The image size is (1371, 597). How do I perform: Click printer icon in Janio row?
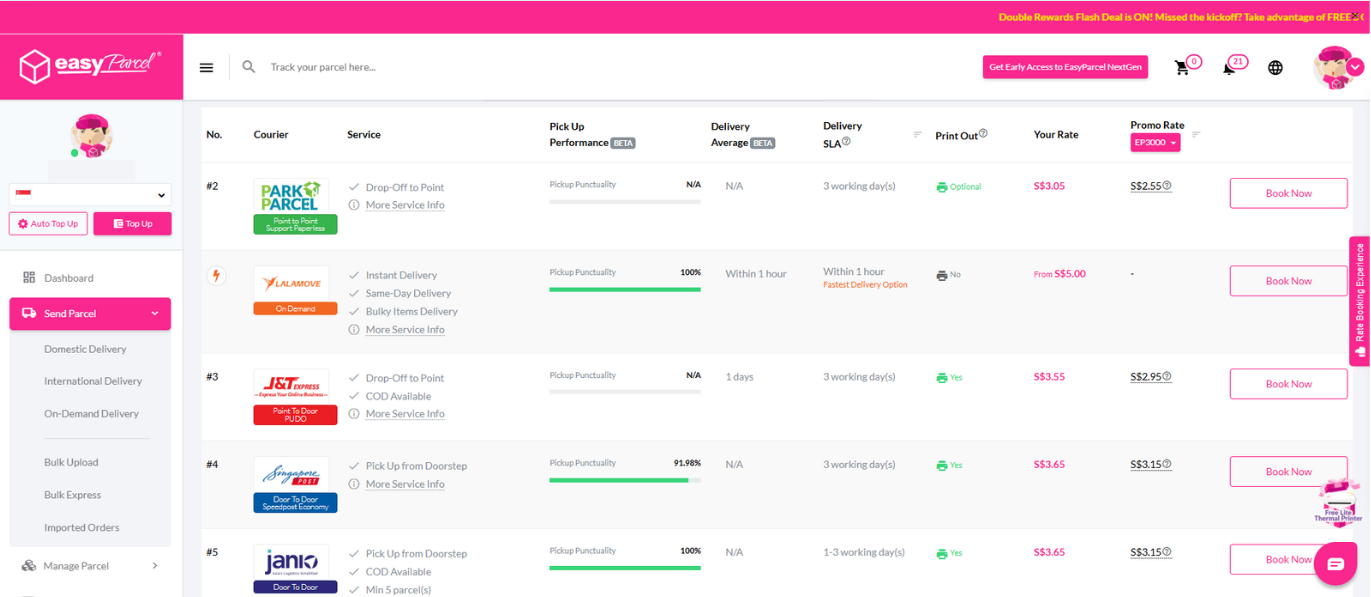point(941,554)
